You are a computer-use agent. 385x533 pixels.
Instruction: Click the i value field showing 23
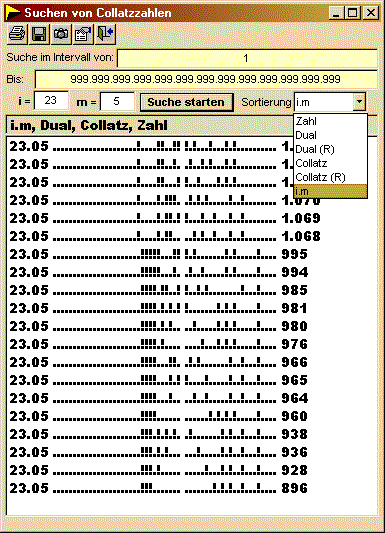coord(51,101)
